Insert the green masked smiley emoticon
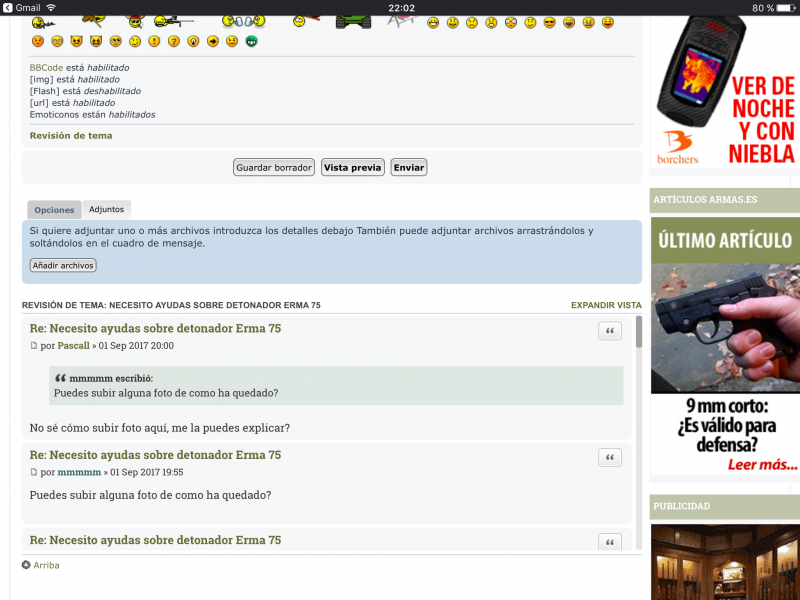The height and width of the screenshot is (600, 800). click(251, 41)
